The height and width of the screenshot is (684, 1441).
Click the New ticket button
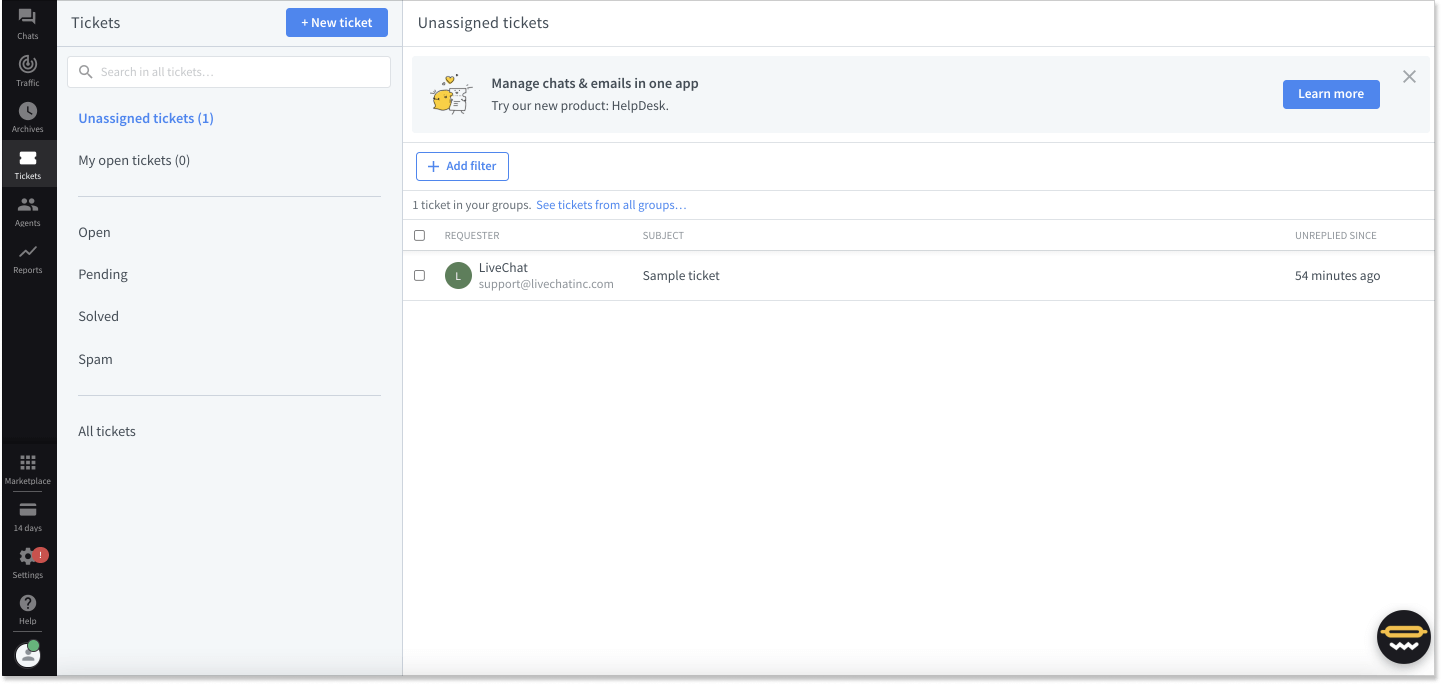pos(337,22)
